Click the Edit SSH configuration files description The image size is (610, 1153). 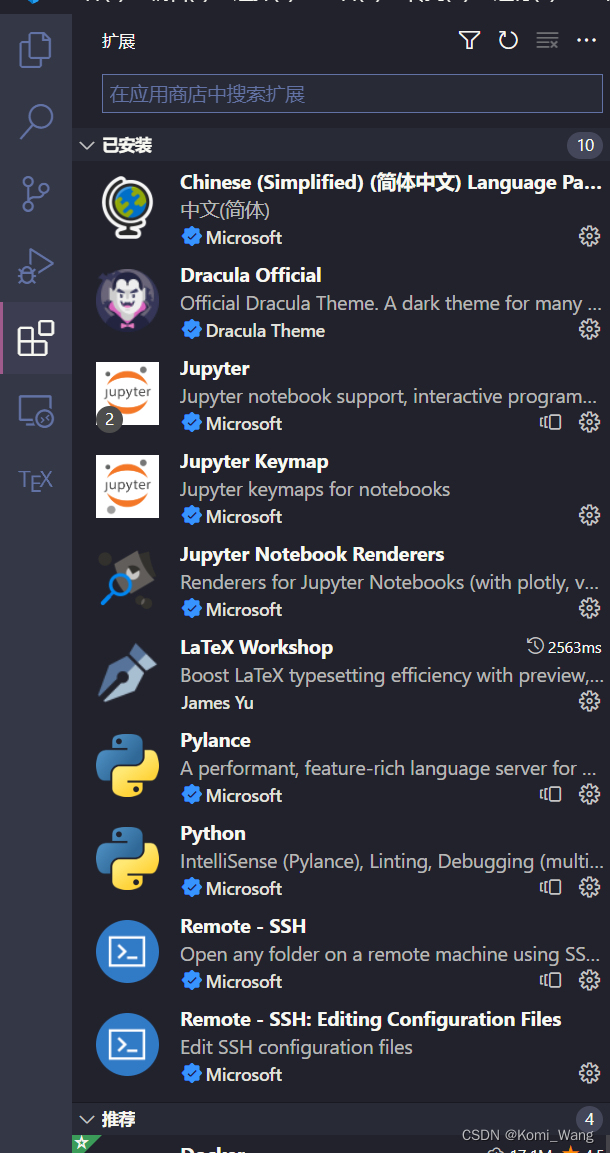(x=296, y=1047)
